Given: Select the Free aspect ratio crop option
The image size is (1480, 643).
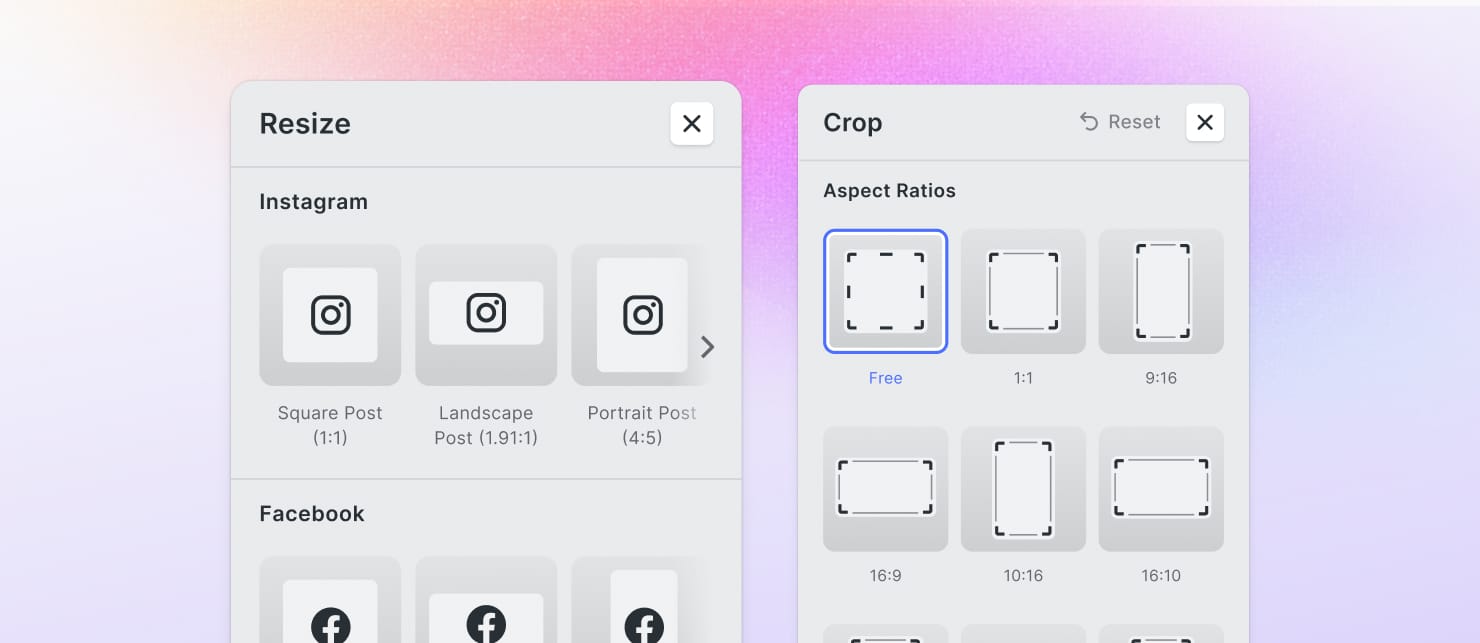Looking at the screenshot, I should [x=885, y=291].
